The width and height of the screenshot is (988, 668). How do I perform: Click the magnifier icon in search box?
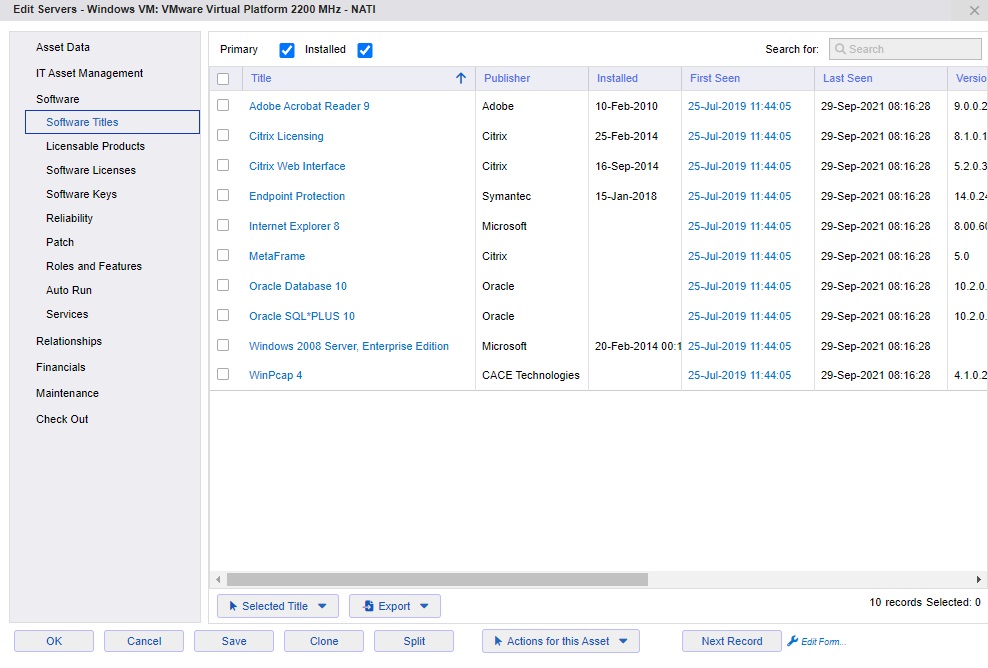tap(840, 49)
